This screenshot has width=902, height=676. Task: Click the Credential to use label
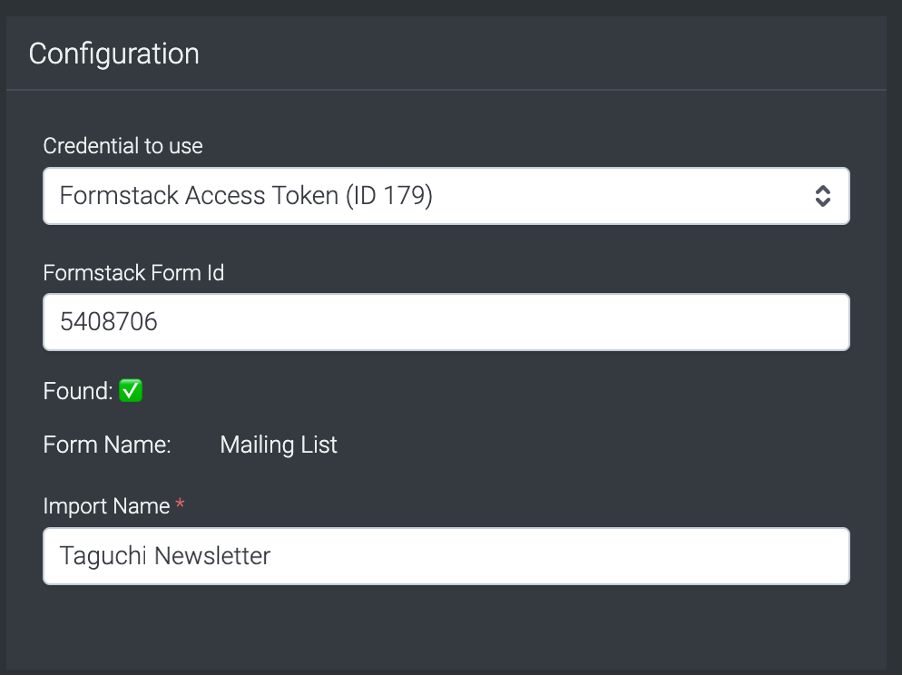coord(123,146)
